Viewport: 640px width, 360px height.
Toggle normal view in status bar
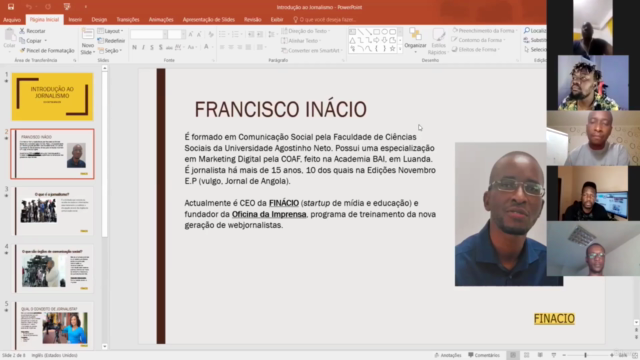(x=513, y=355)
